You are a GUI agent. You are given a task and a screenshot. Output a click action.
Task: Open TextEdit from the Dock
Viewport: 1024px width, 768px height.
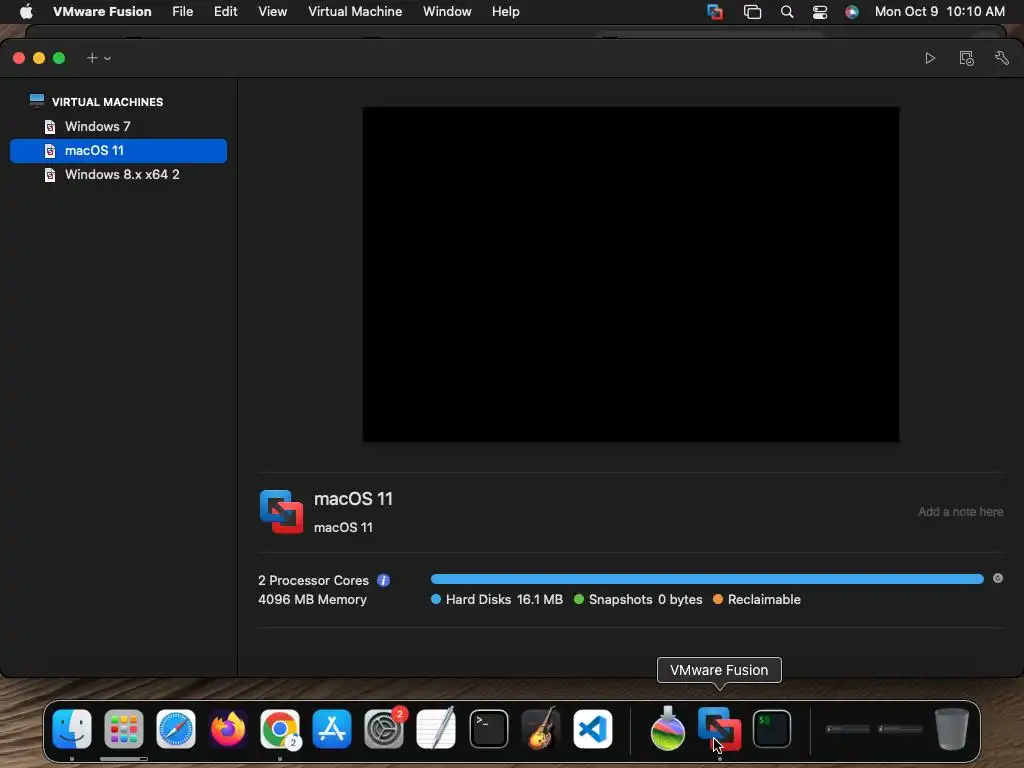[436, 729]
